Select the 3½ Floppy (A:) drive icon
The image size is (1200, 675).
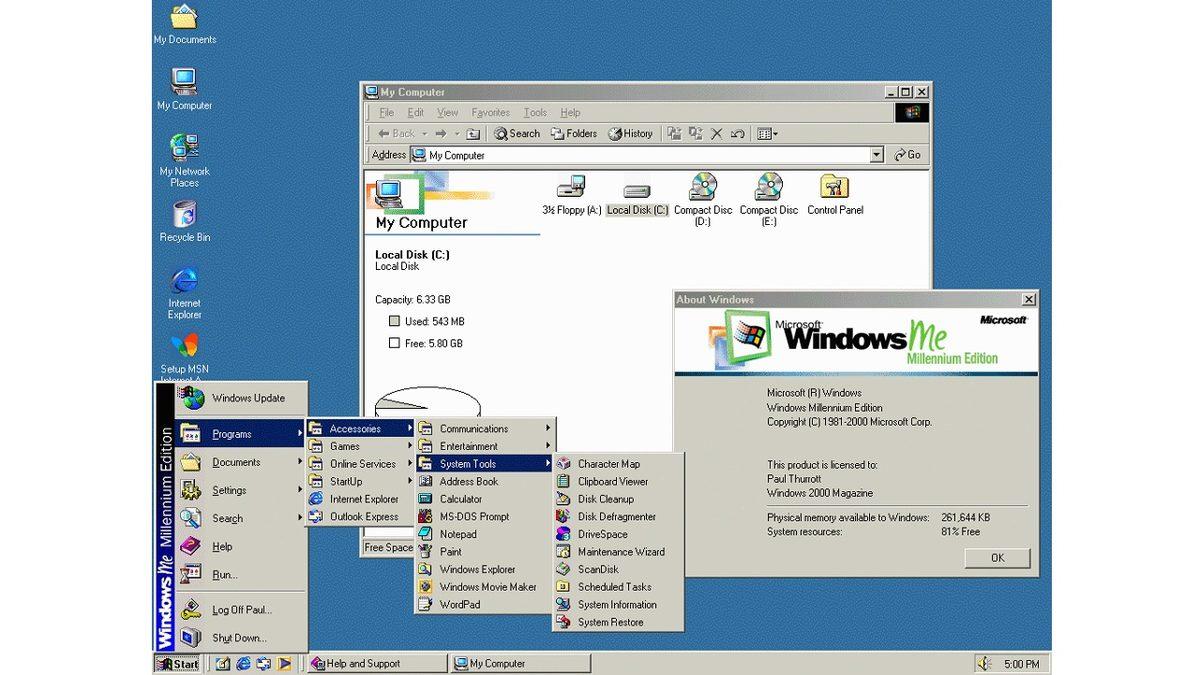pos(571,189)
